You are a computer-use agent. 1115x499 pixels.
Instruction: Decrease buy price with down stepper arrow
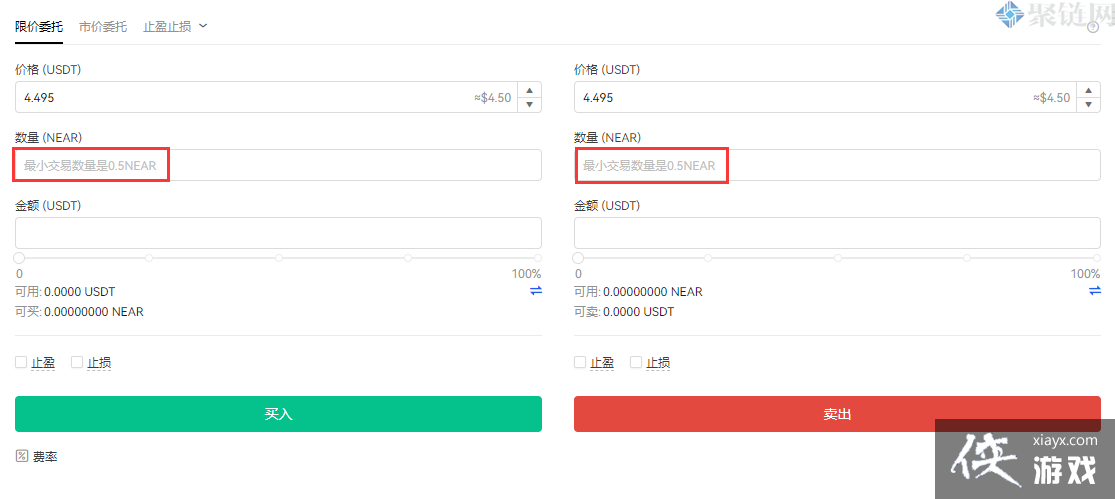tap(529, 105)
